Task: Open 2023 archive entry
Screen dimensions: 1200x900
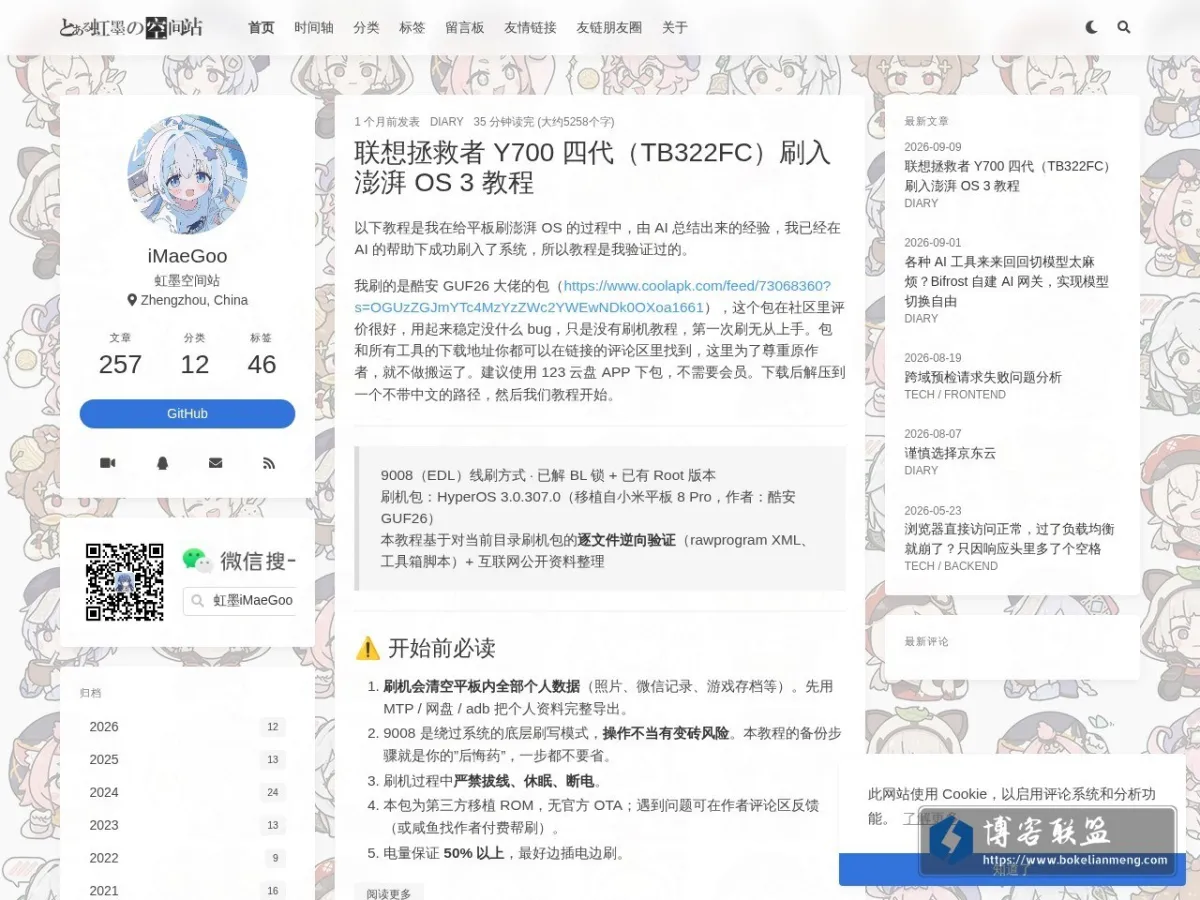Action: coord(187,825)
